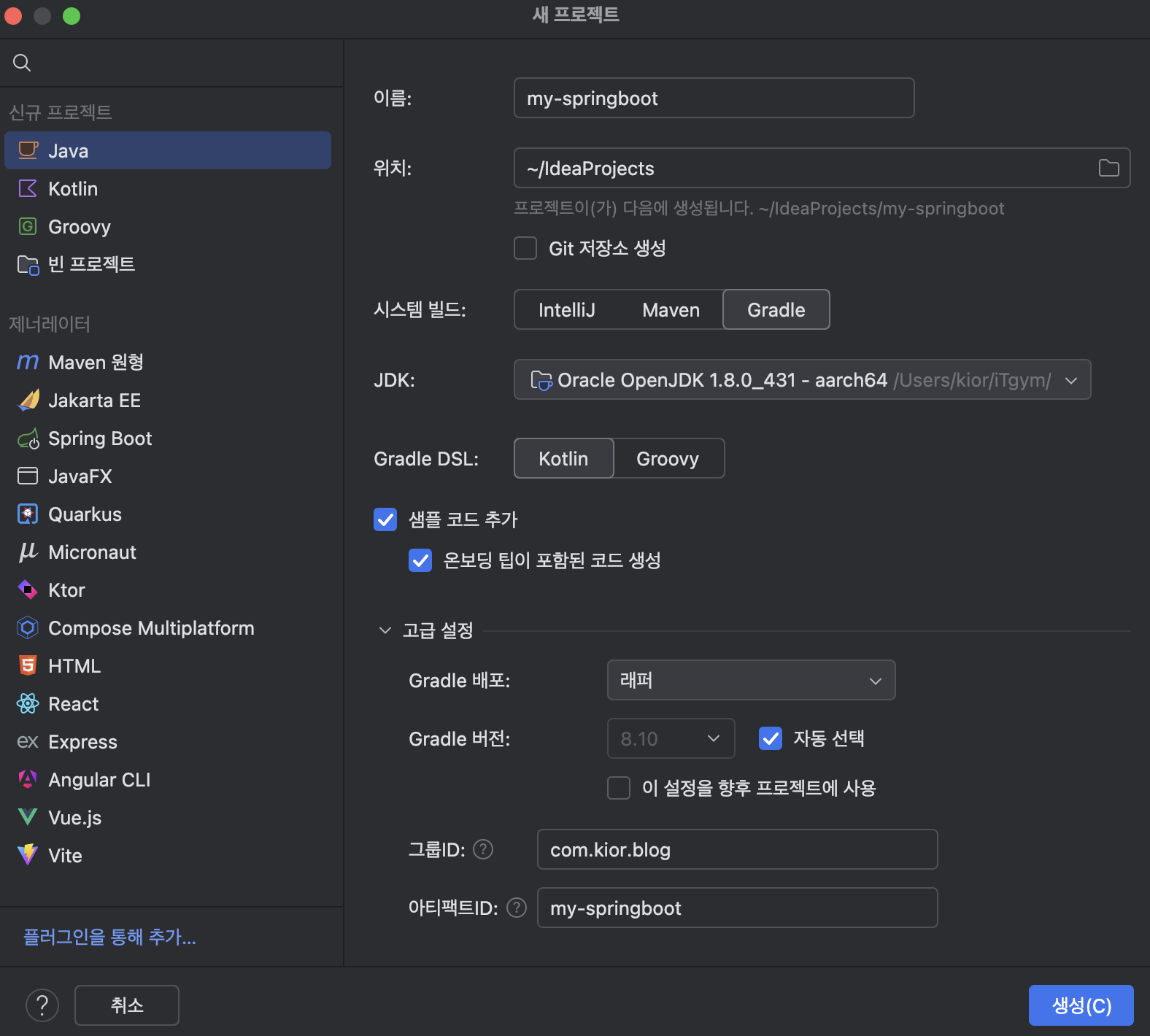Click the Kotlin project icon
Image resolution: width=1150 pixels, height=1036 pixels.
point(28,188)
